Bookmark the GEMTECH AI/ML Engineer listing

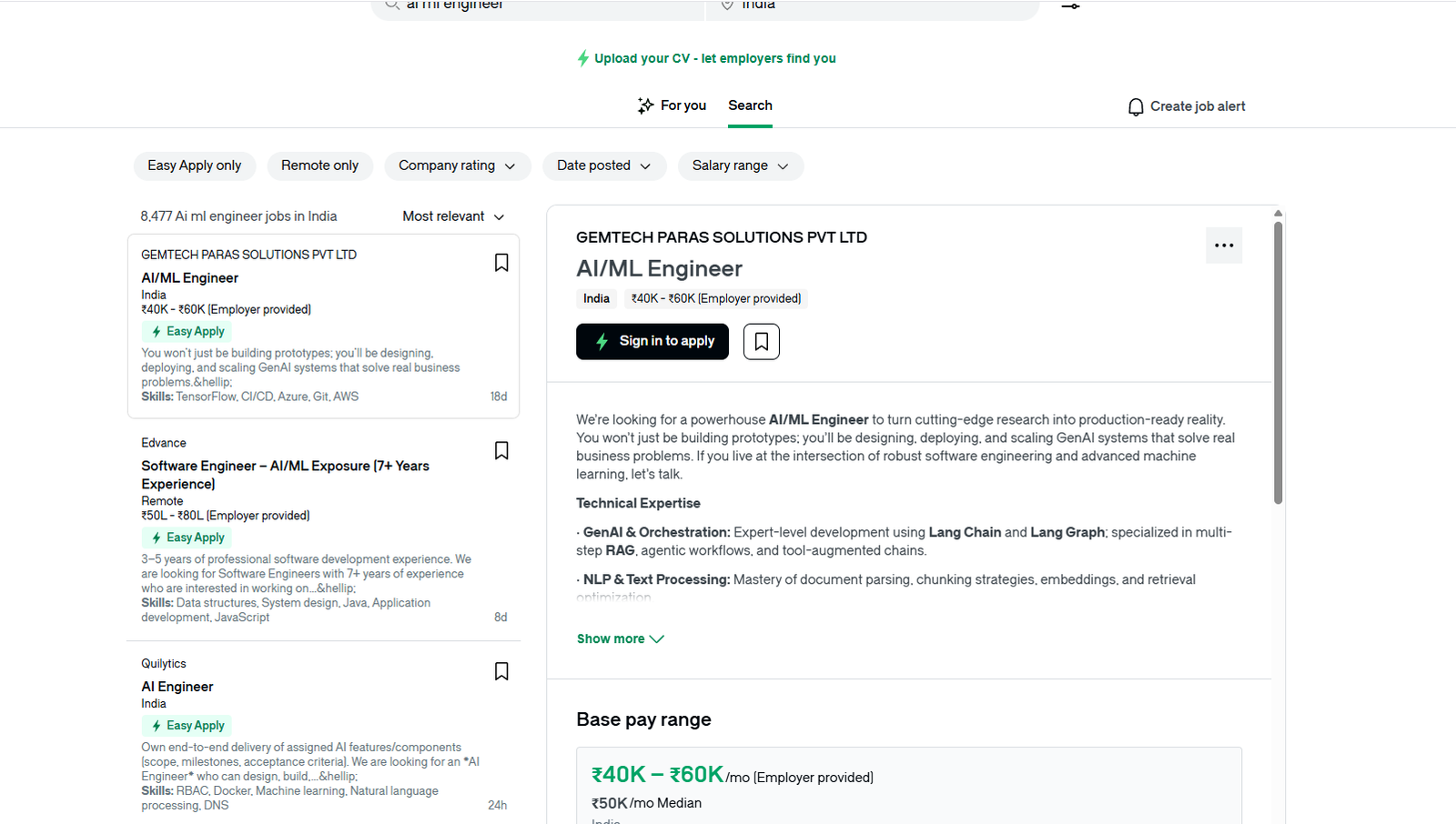[500, 263]
